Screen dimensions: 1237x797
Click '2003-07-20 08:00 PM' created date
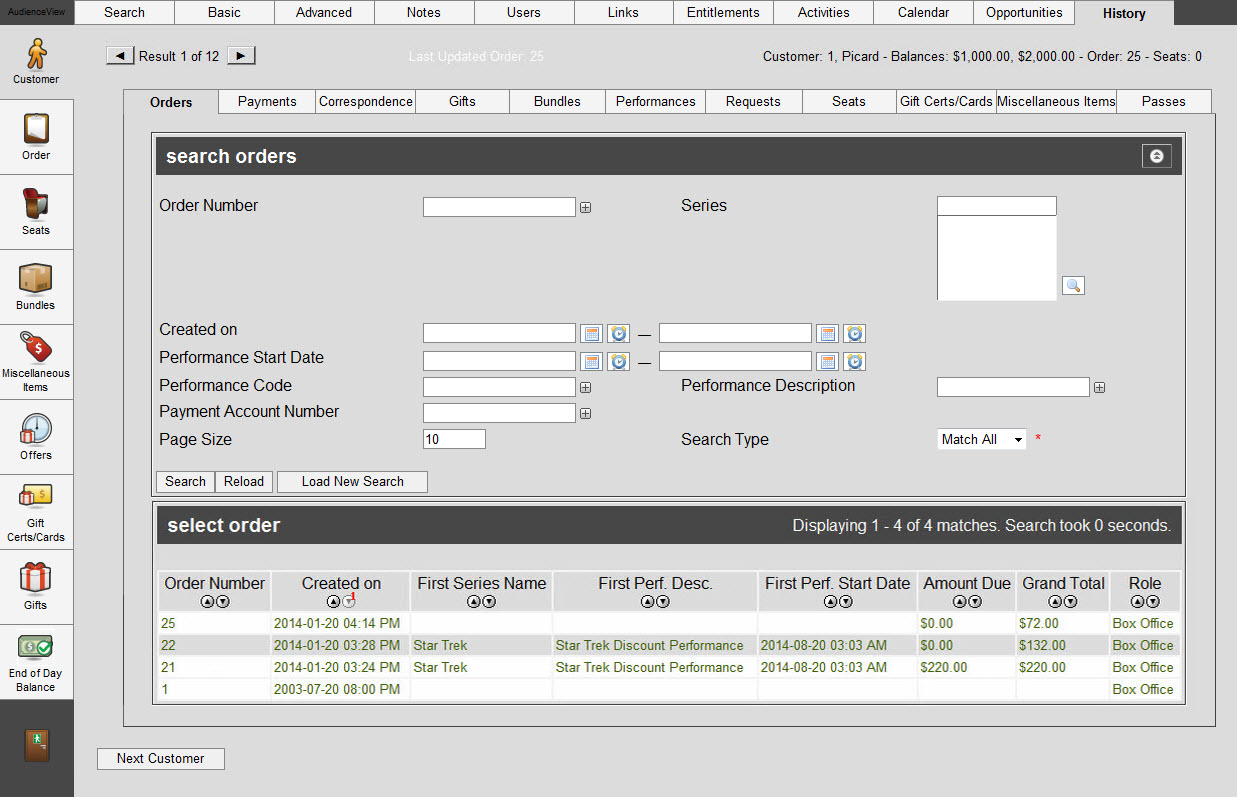[337, 689]
